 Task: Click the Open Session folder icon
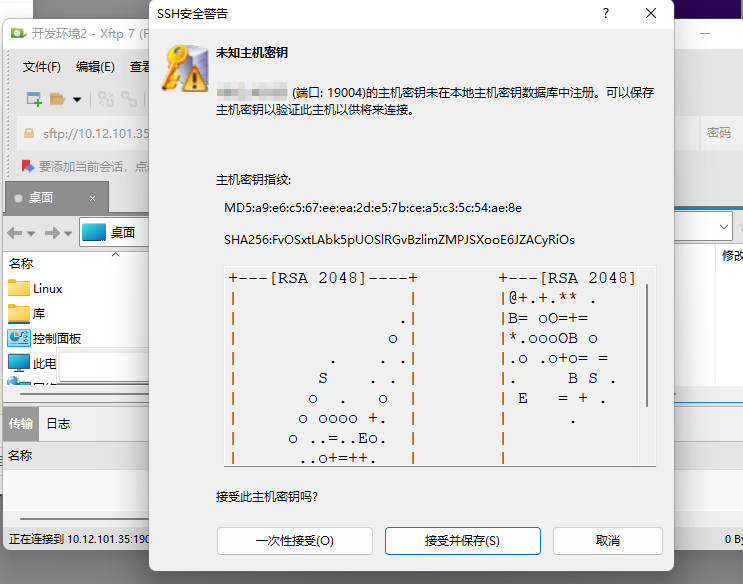pyautogui.click(x=58, y=99)
